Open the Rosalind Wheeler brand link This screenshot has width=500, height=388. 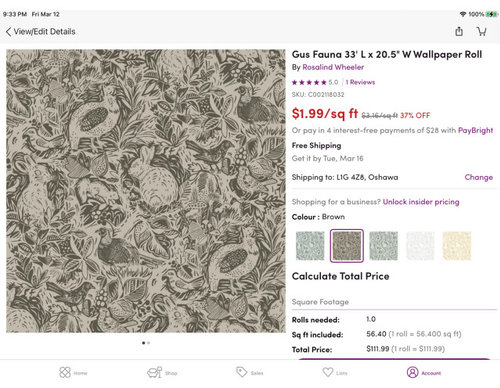click(333, 67)
